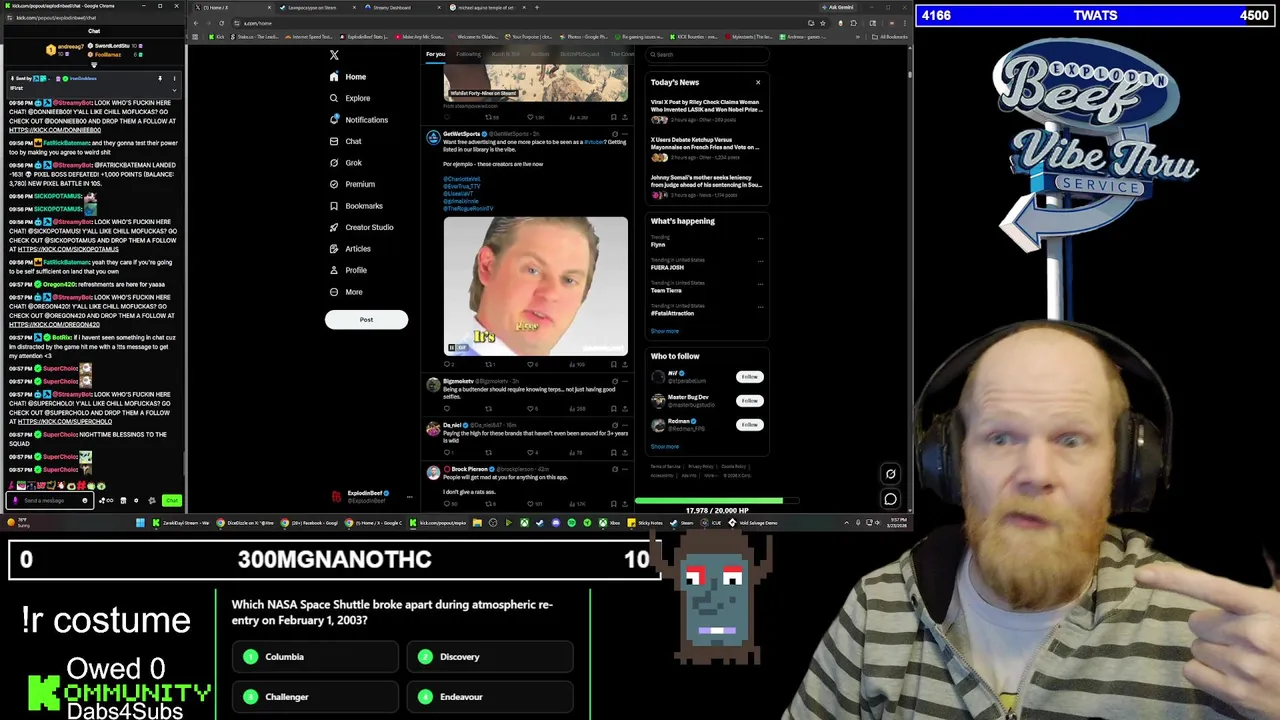Like the Bigzmoketv post
1280x720 pixels.
pos(531,408)
